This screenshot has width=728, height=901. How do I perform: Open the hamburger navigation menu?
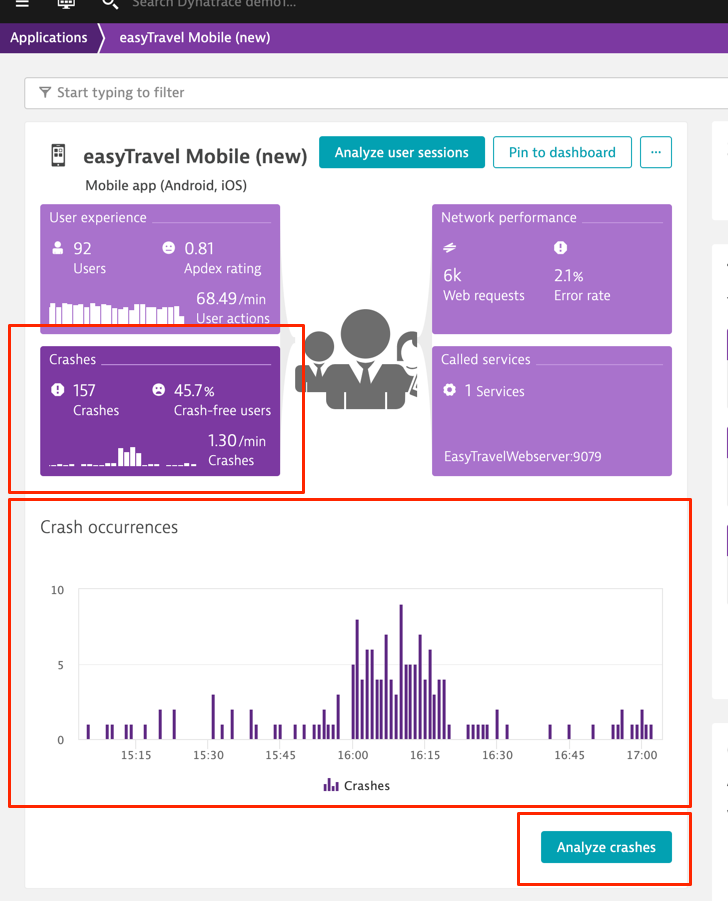tap(22, 3)
